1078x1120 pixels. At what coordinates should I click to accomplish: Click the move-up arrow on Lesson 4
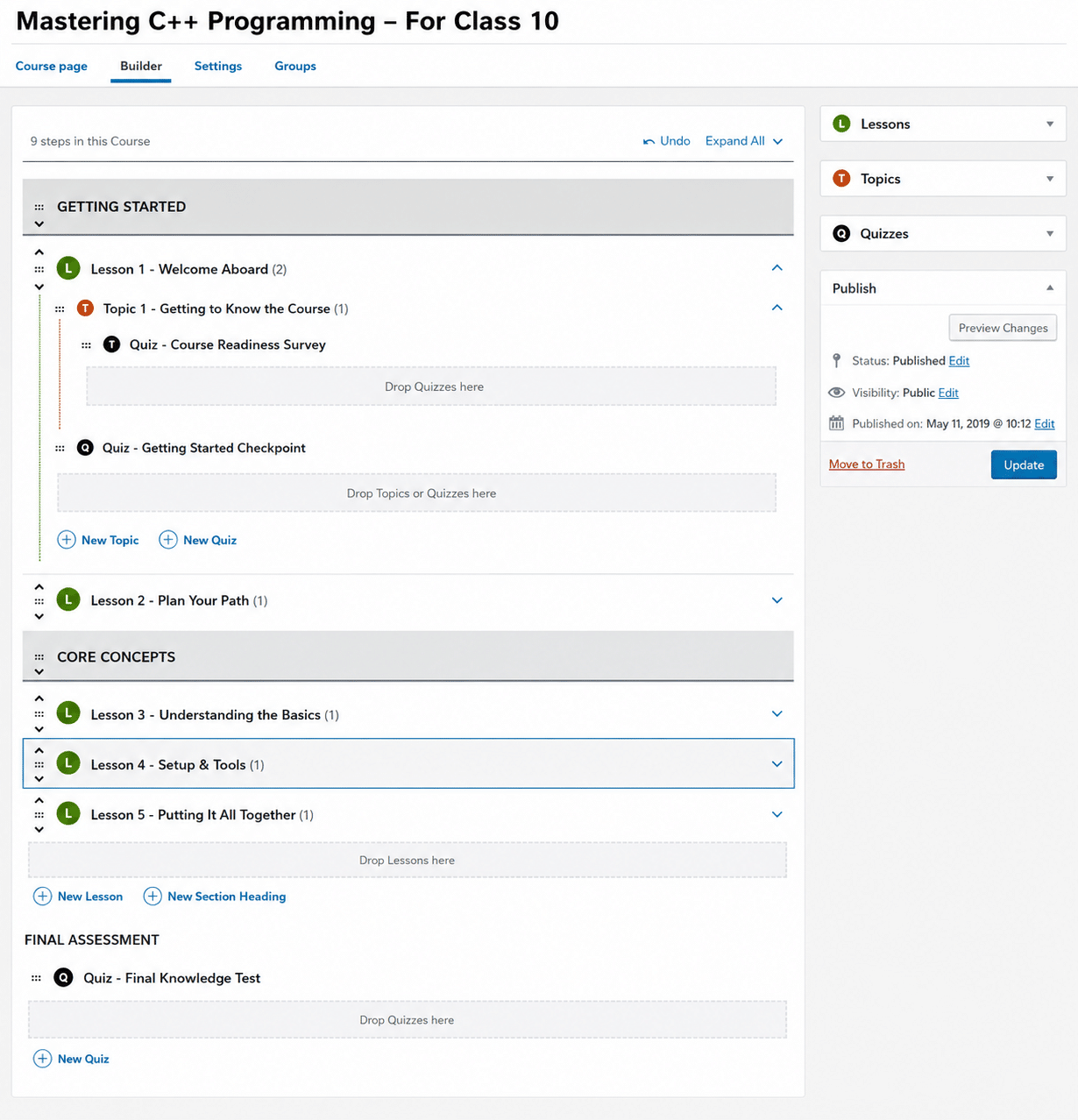(39, 751)
